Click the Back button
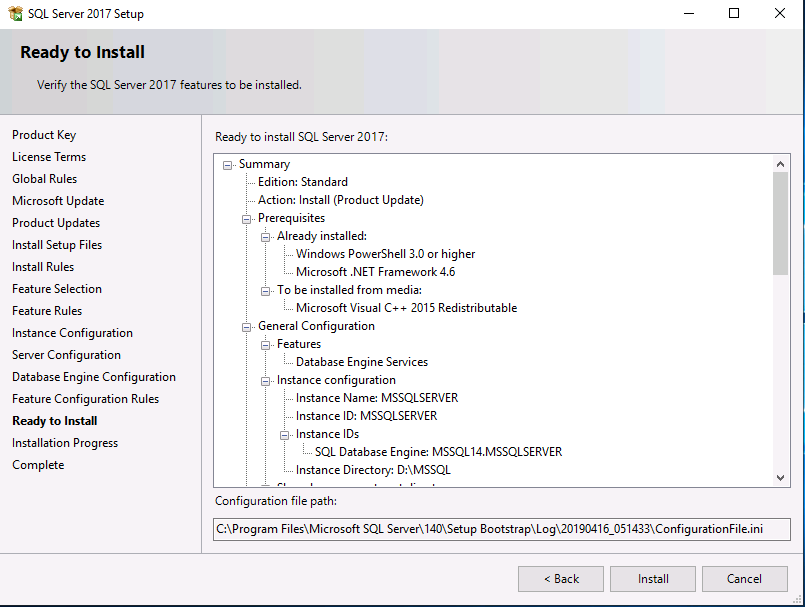The height and width of the screenshot is (607, 805). 561,579
